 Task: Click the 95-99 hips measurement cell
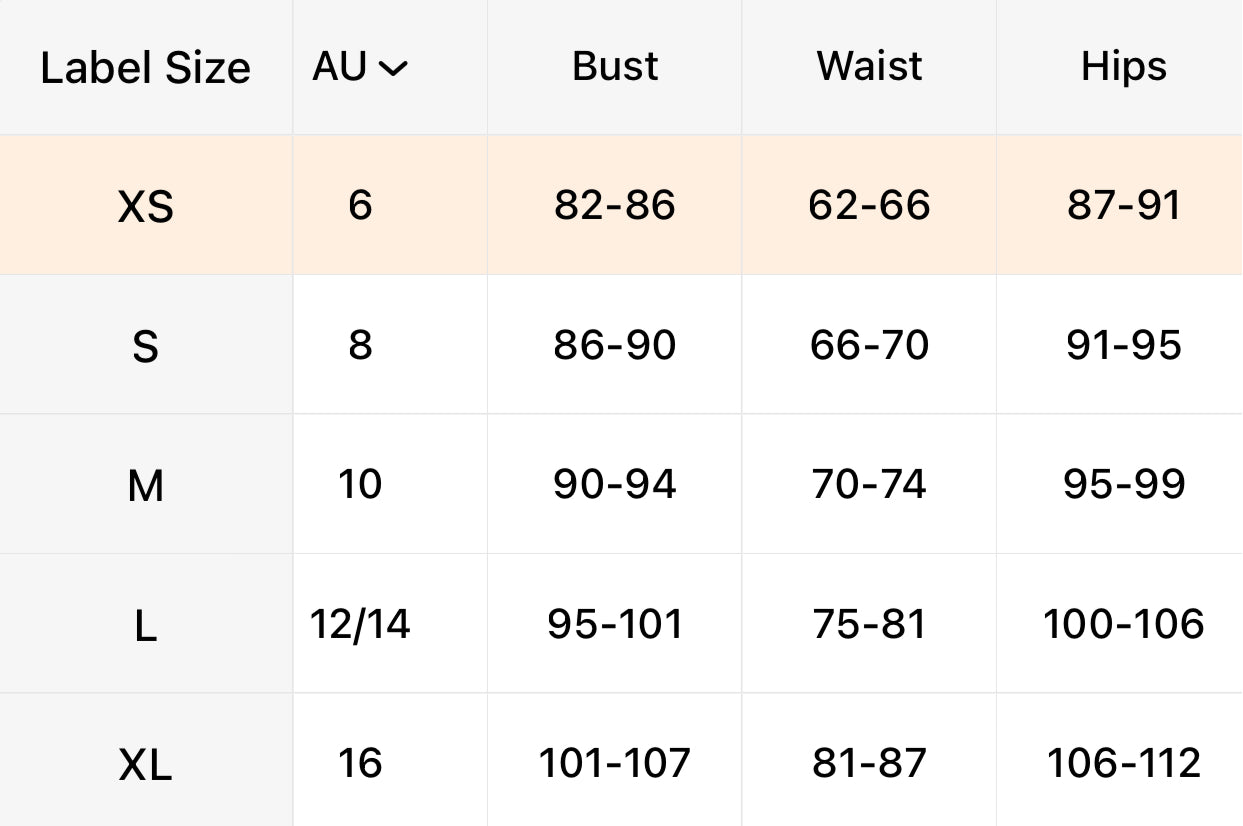click(x=1123, y=485)
